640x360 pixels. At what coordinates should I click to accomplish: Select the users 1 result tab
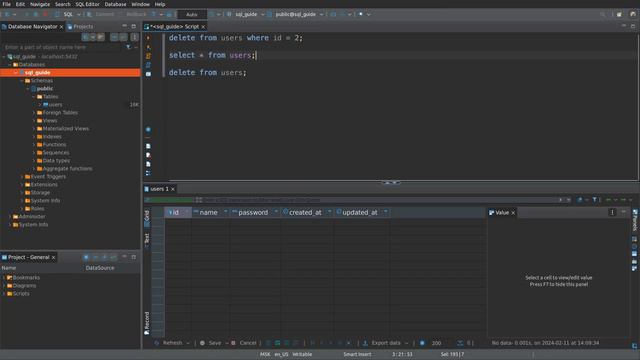click(x=159, y=189)
